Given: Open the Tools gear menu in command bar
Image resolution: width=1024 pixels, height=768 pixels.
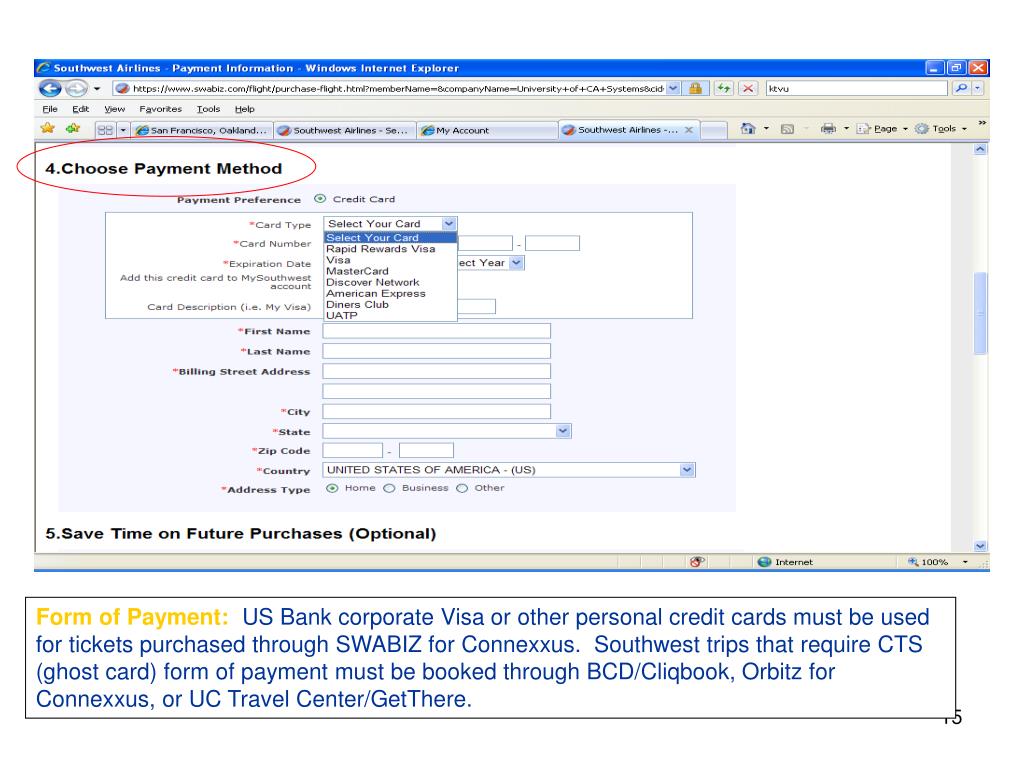Looking at the screenshot, I should 941,129.
